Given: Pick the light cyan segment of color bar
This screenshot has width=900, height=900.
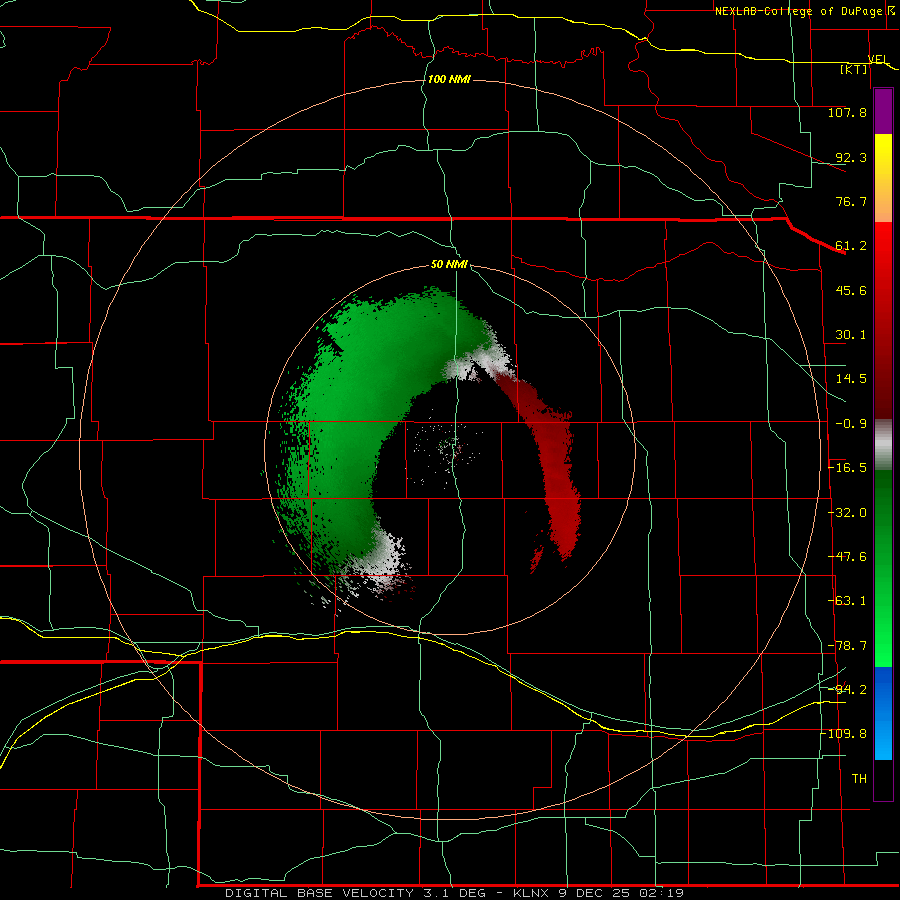Looking at the screenshot, I should click(x=883, y=740).
